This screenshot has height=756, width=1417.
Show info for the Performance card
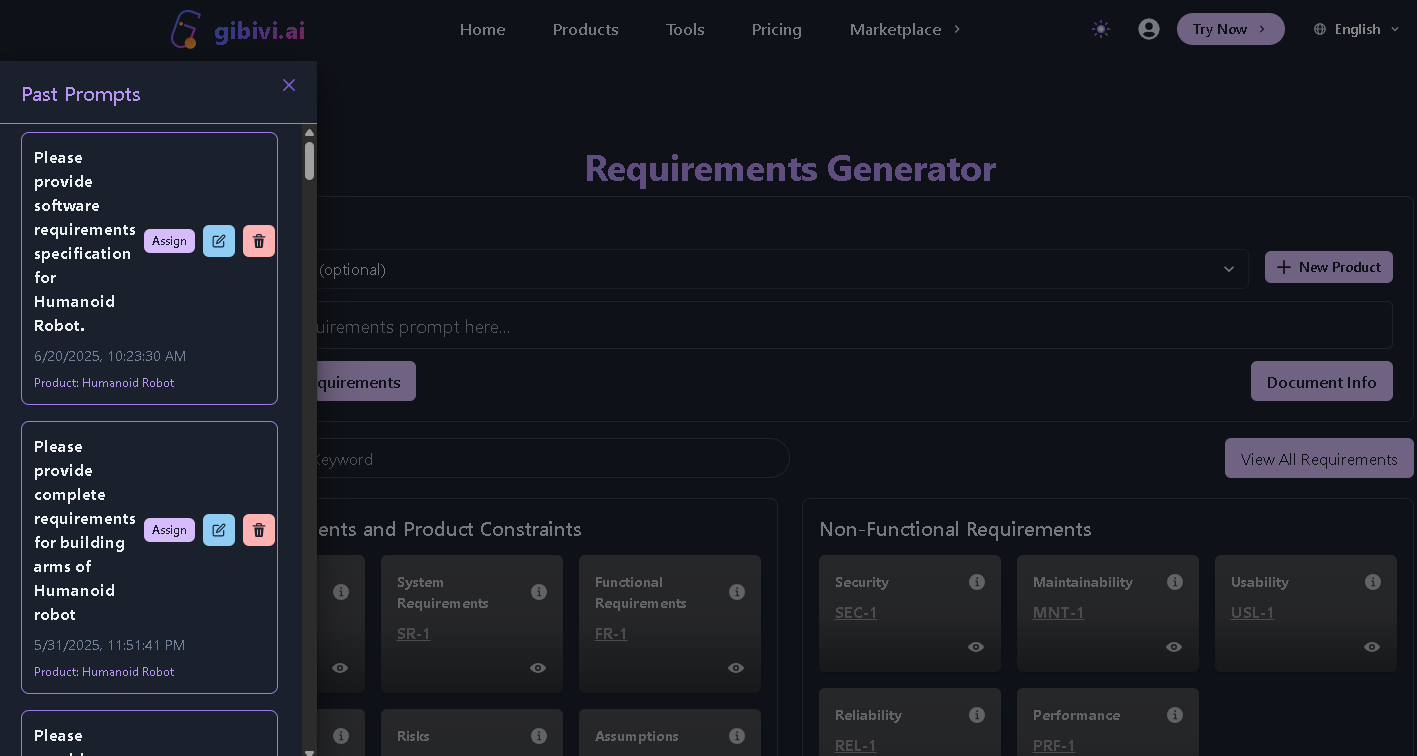tap(1175, 715)
